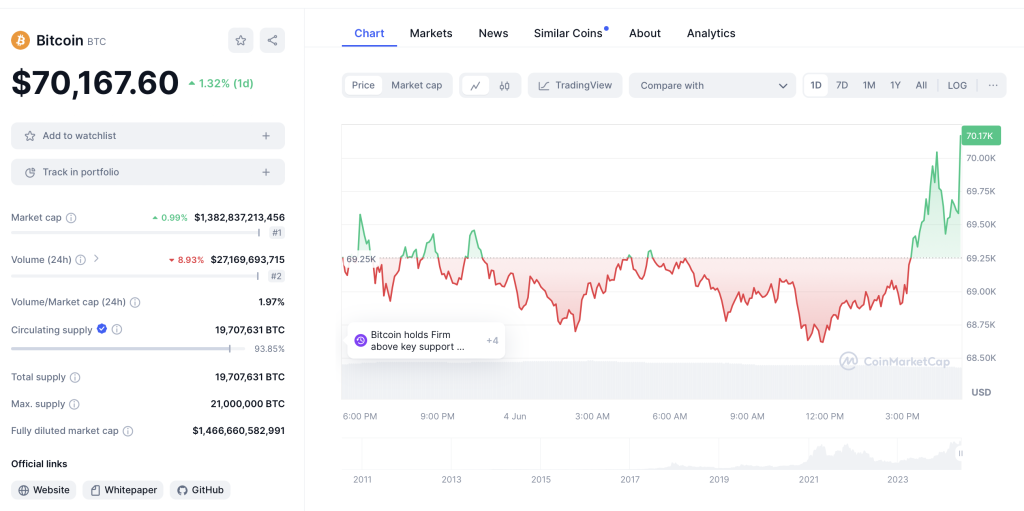
Task: Open the TradingView chart button
Action: 575,86
